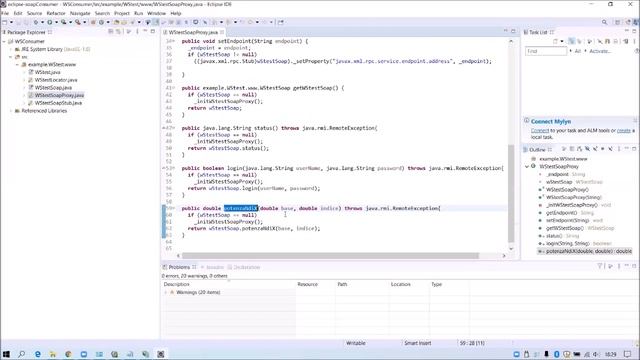Viewport: 640px width, 360px height.
Task: Click the create local task link
Action: (624, 131)
